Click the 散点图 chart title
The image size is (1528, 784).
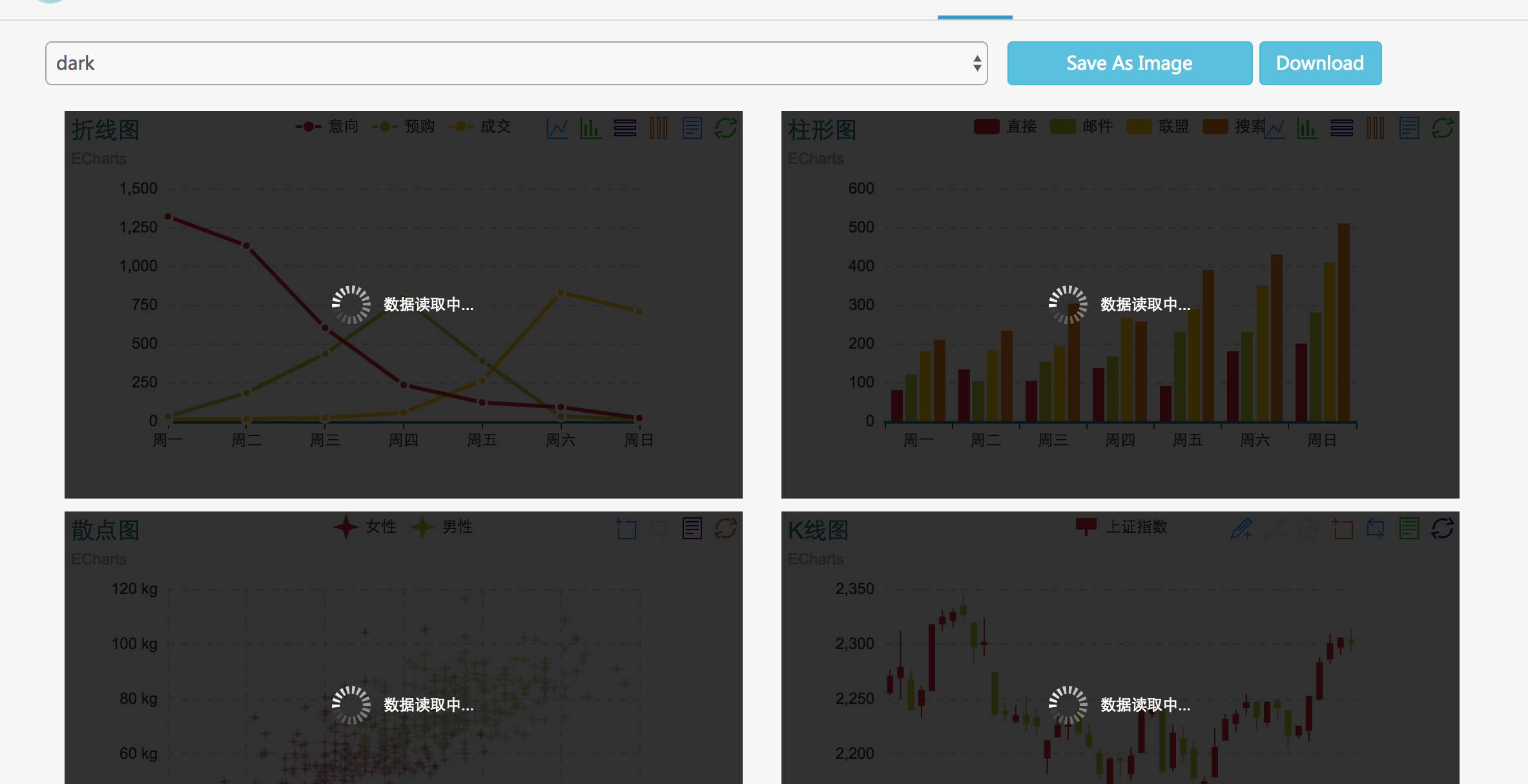point(105,530)
